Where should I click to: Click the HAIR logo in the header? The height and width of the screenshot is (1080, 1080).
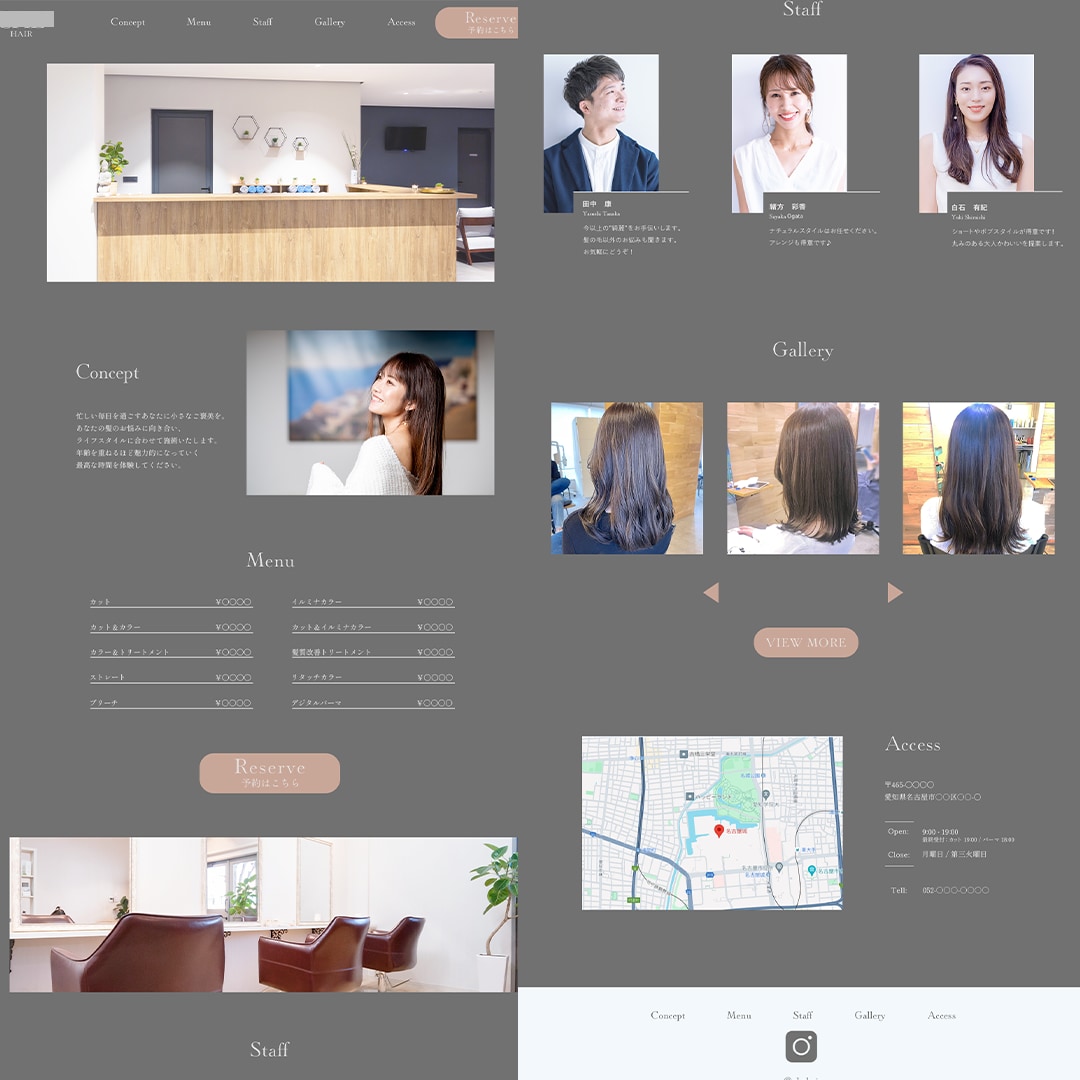tap(27, 24)
